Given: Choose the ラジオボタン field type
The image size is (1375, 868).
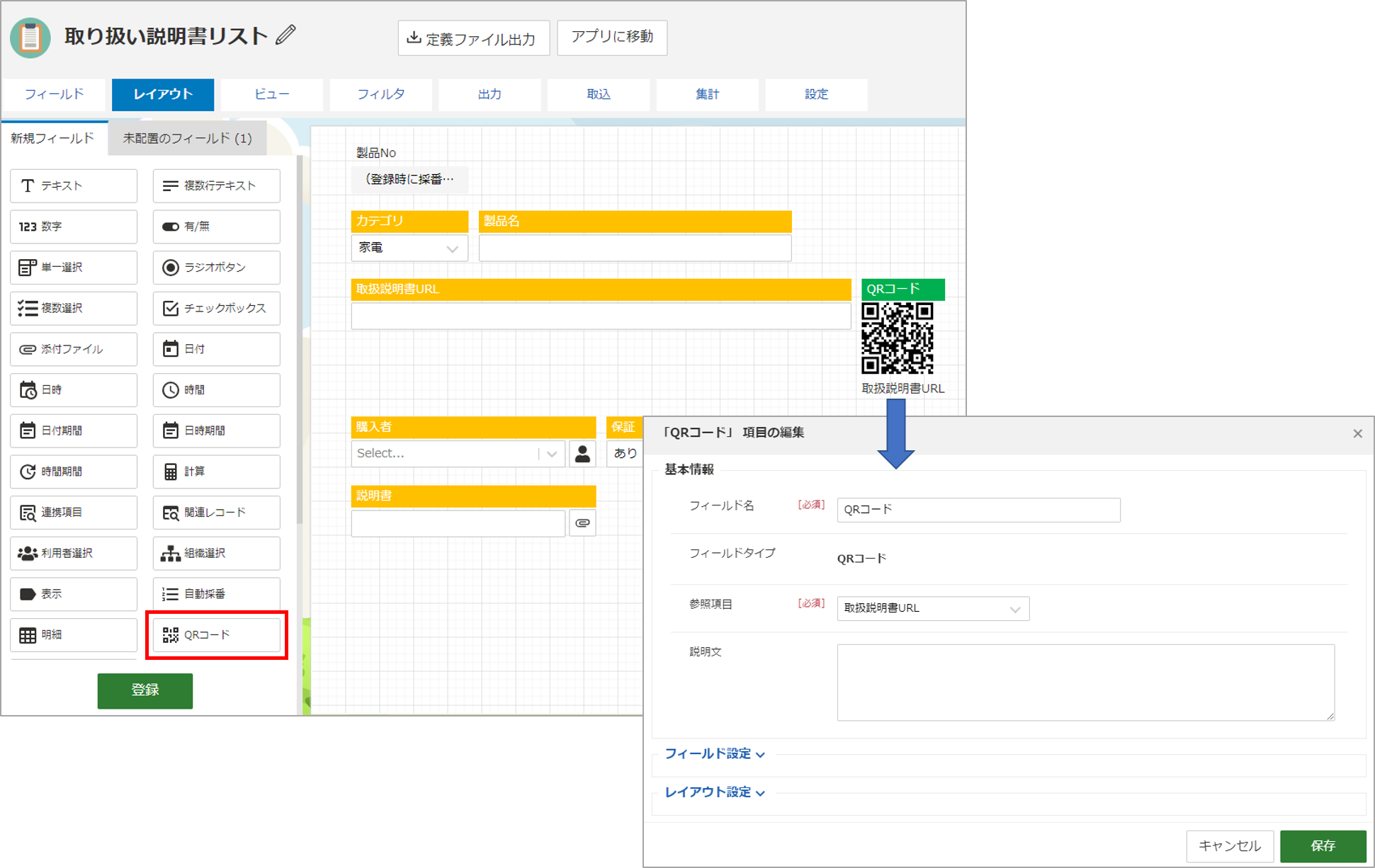Looking at the screenshot, I should pos(217,268).
